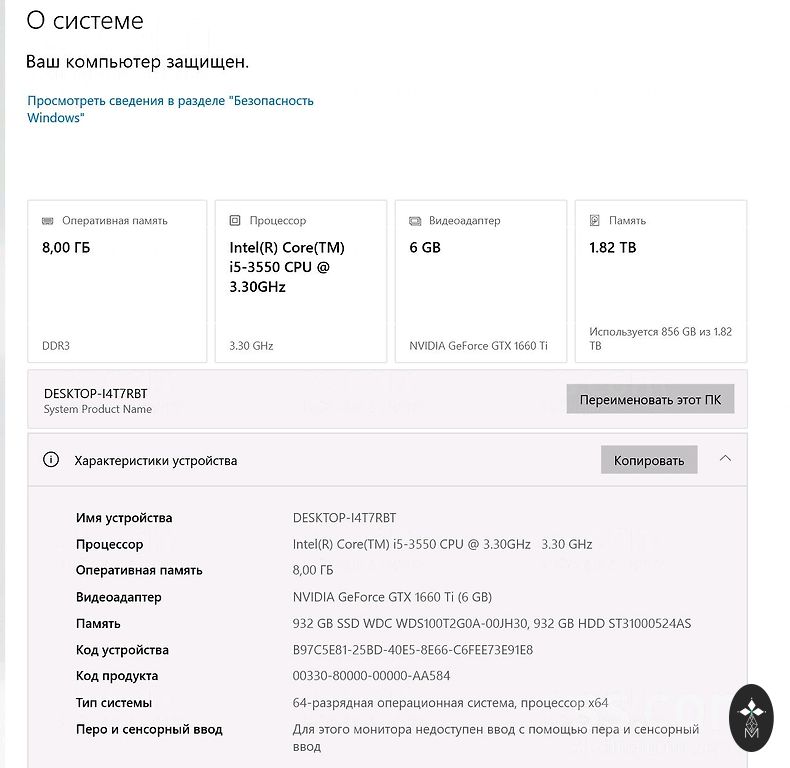Click the О системе page heading
The image size is (790, 768).
pos(85,21)
